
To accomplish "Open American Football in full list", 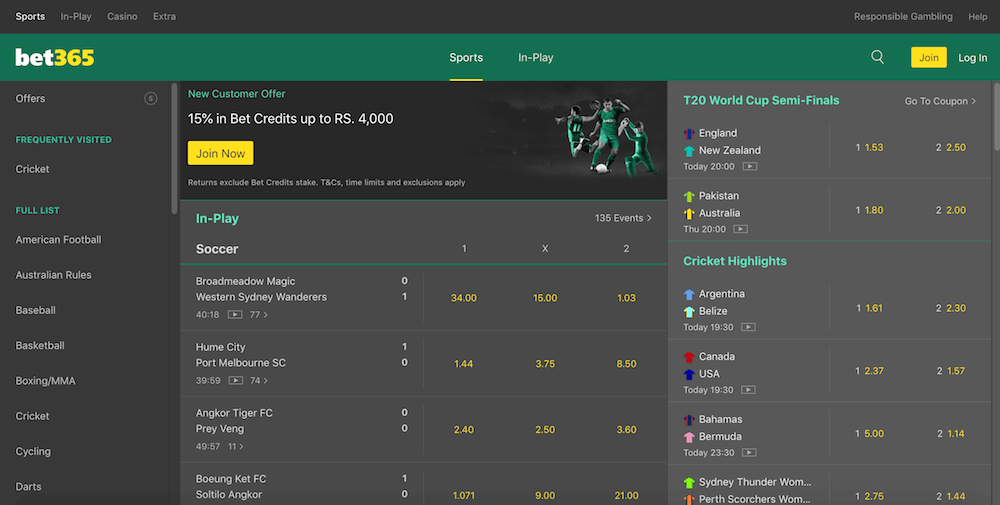I will (58, 240).
